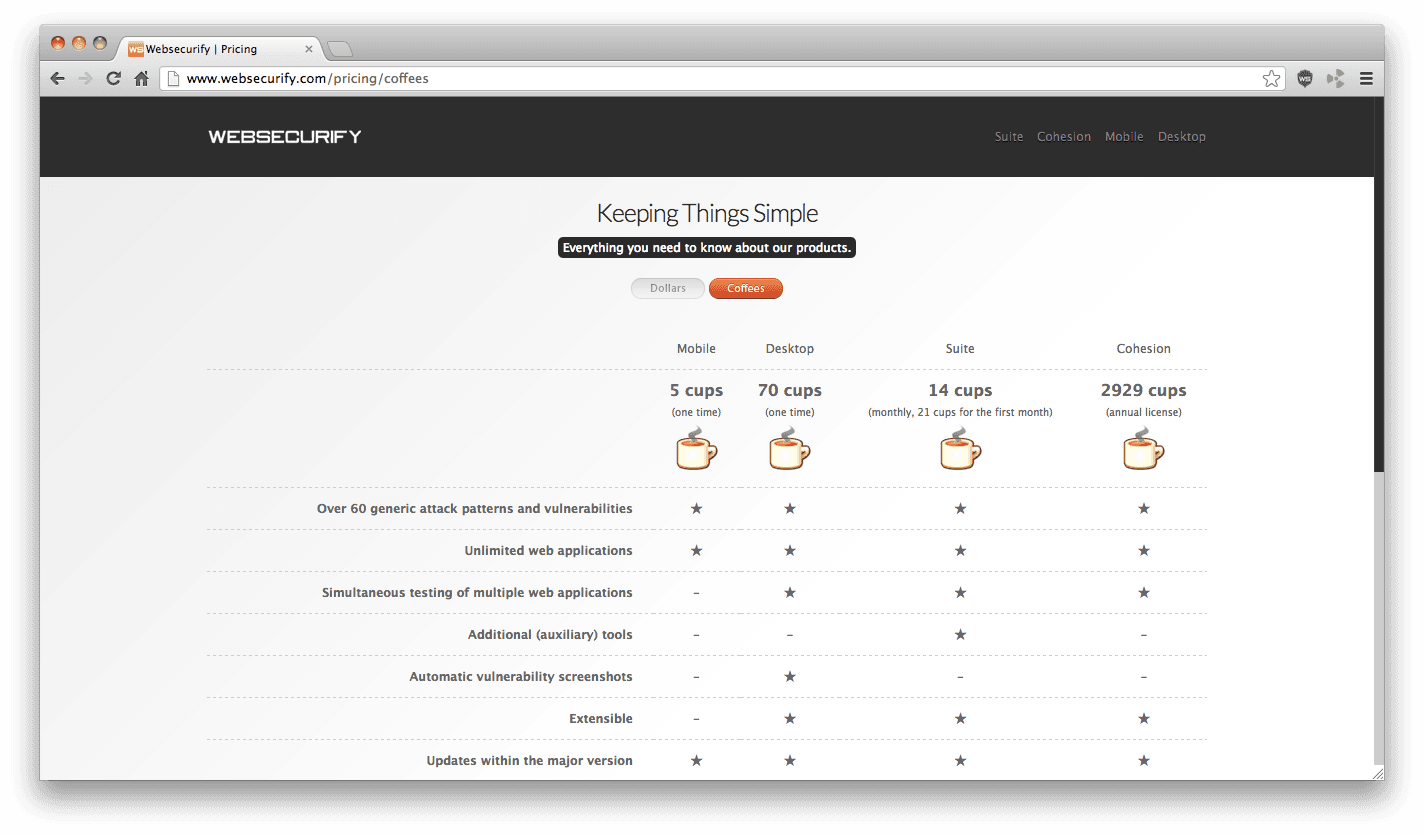The width and height of the screenshot is (1424, 835).
Task: Click Desktop star for Over 60 attack patterns
Action: pos(789,509)
